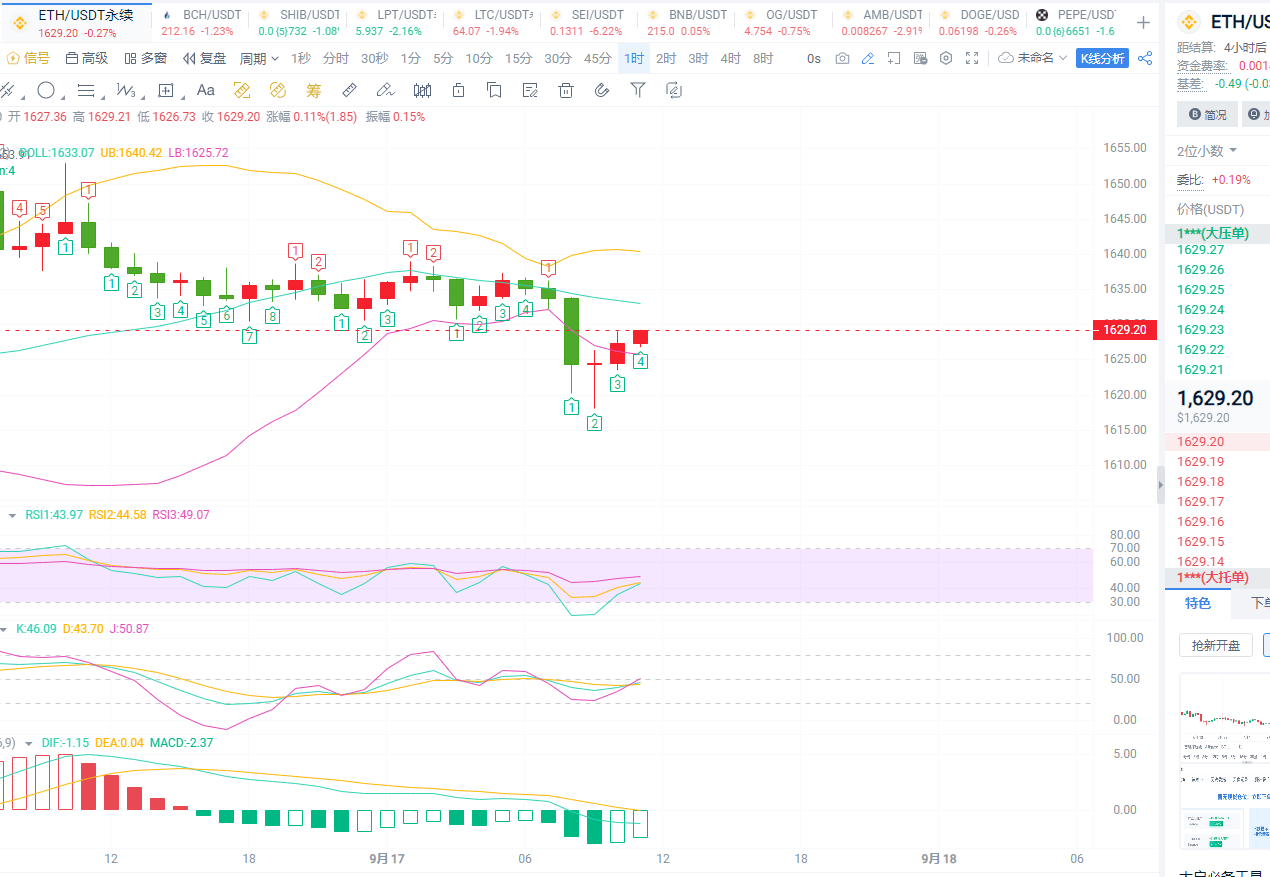This screenshot has width=1270, height=877.
Task: Expand RSI indicator options arrow
Action: (13, 515)
